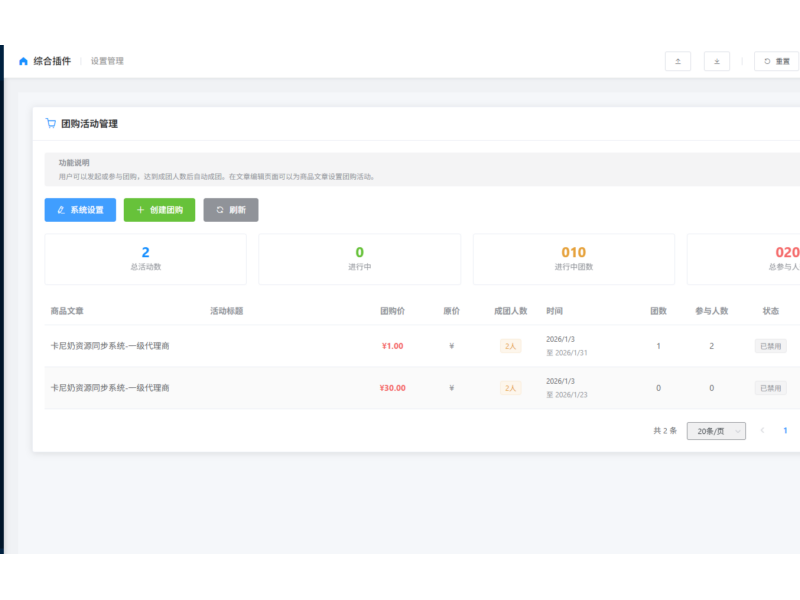Select the row priced ¥30.00

tap(422, 388)
